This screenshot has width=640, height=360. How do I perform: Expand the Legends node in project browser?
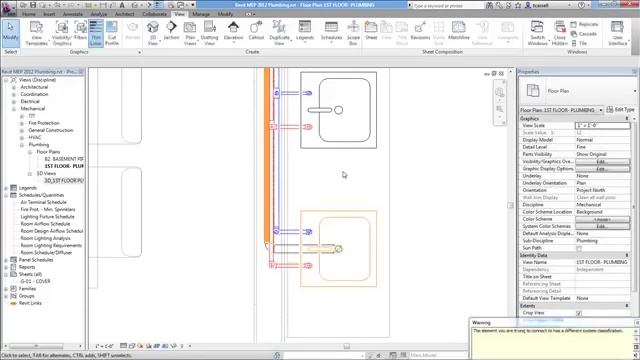tap(6, 188)
